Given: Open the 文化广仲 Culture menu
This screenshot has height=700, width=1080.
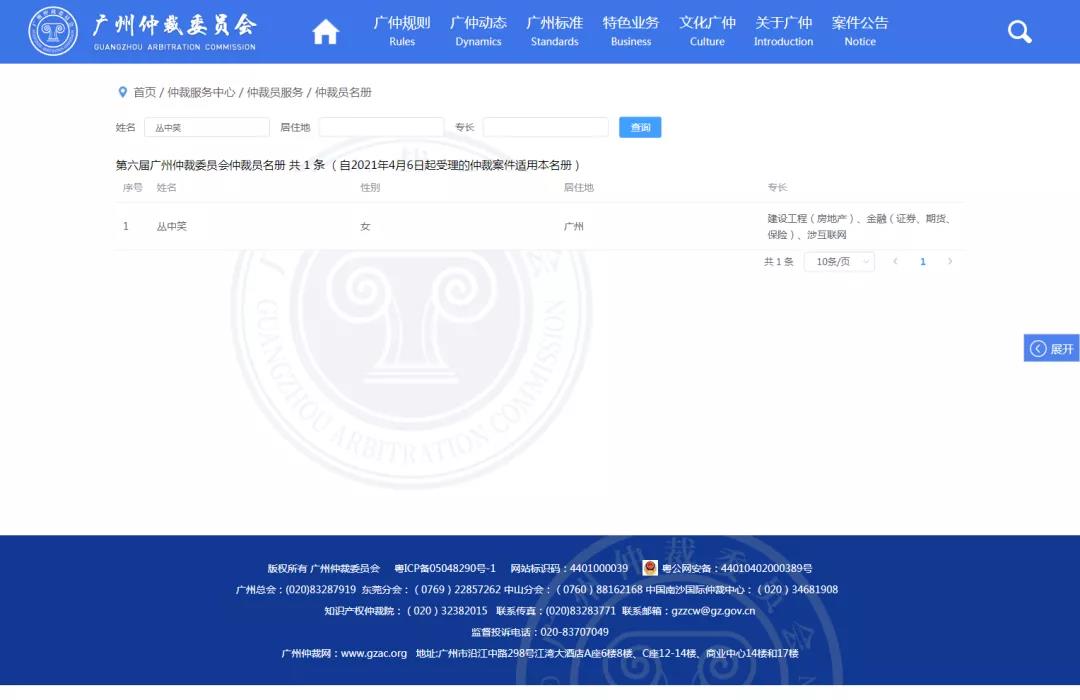Looking at the screenshot, I should pyautogui.click(x=707, y=31).
